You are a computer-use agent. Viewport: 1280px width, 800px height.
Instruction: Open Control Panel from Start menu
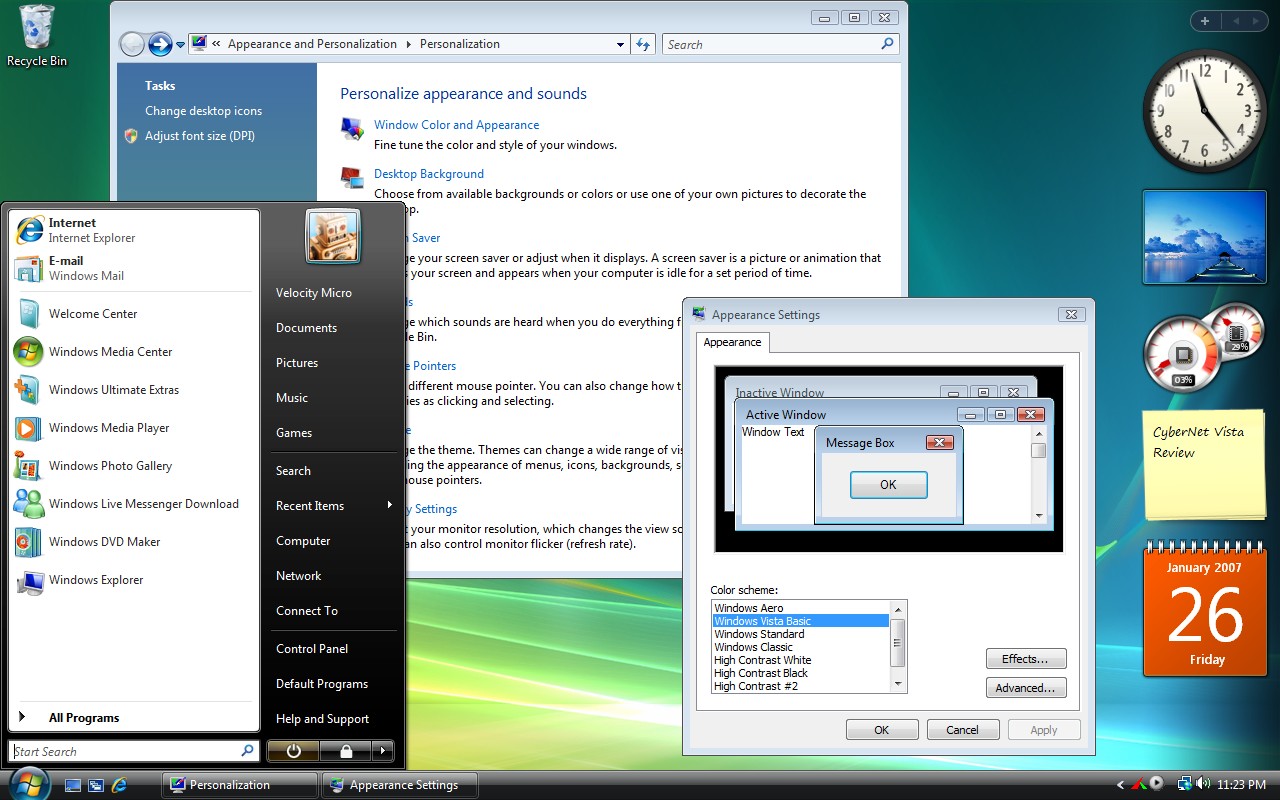312,649
